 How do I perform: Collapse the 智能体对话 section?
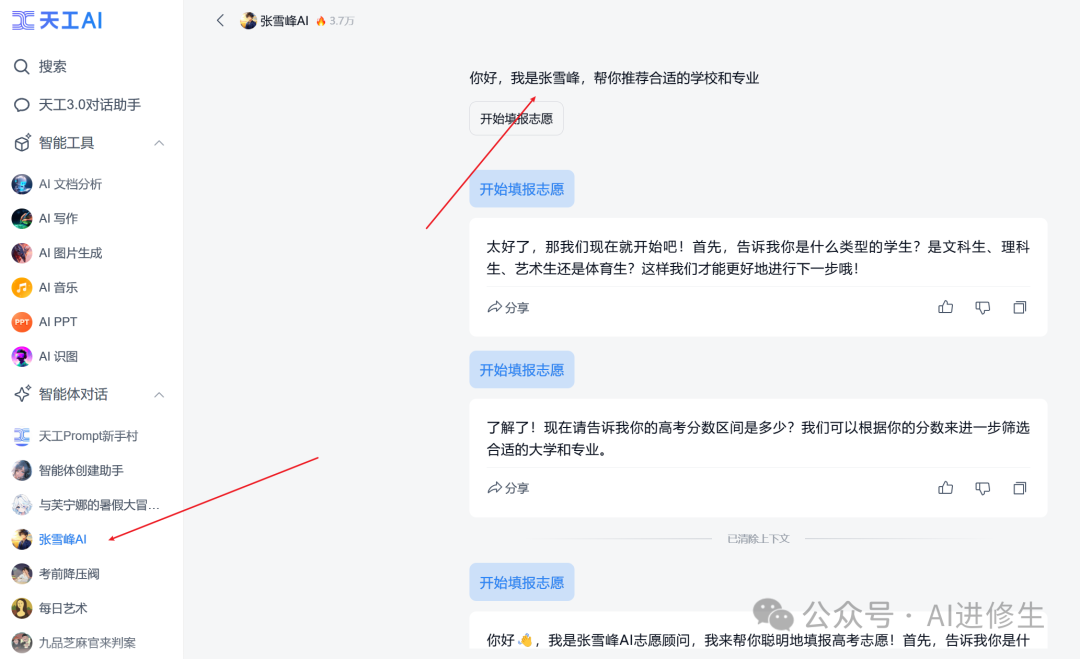click(x=159, y=394)
